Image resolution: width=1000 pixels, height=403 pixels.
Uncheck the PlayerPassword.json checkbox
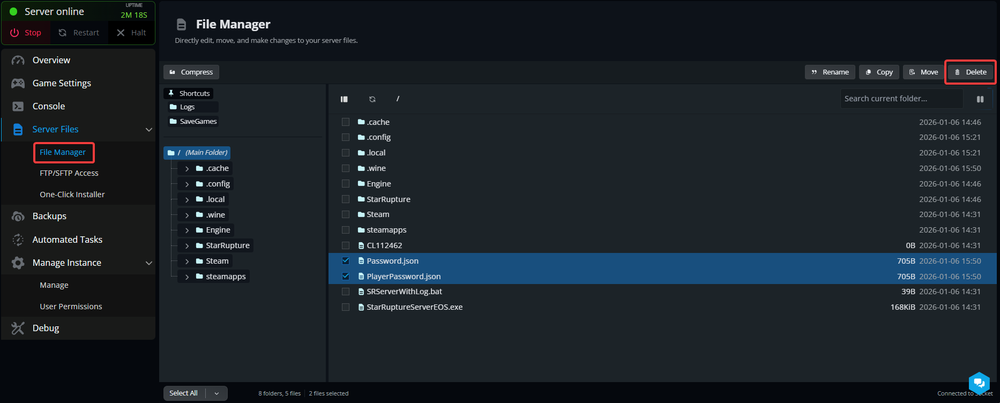coord(346,276)
